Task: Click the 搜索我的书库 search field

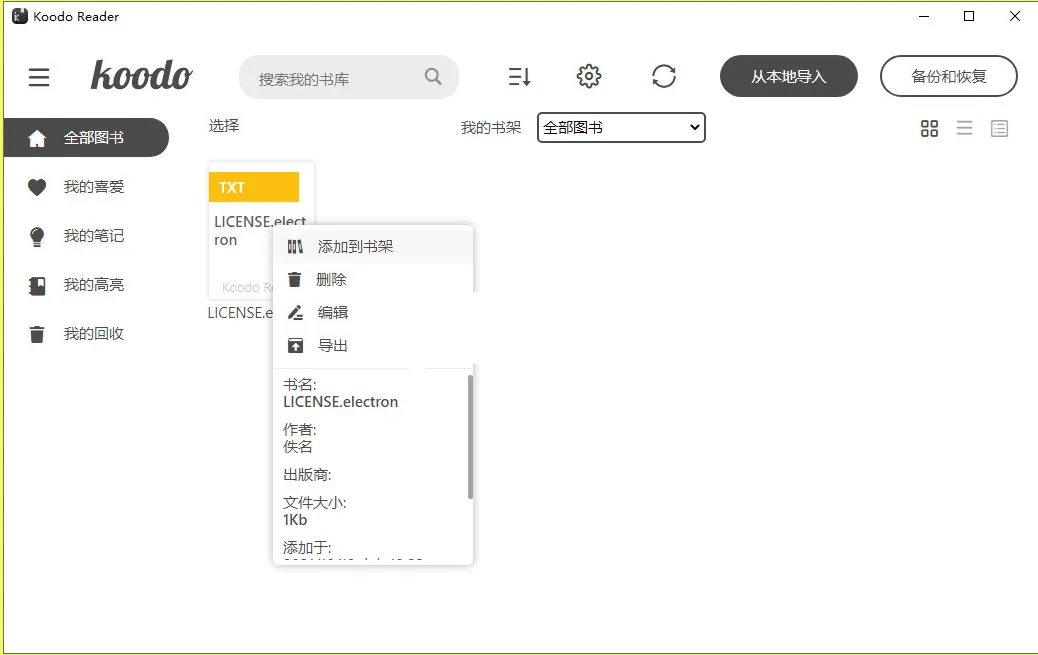Action: [x=340, y=76]
